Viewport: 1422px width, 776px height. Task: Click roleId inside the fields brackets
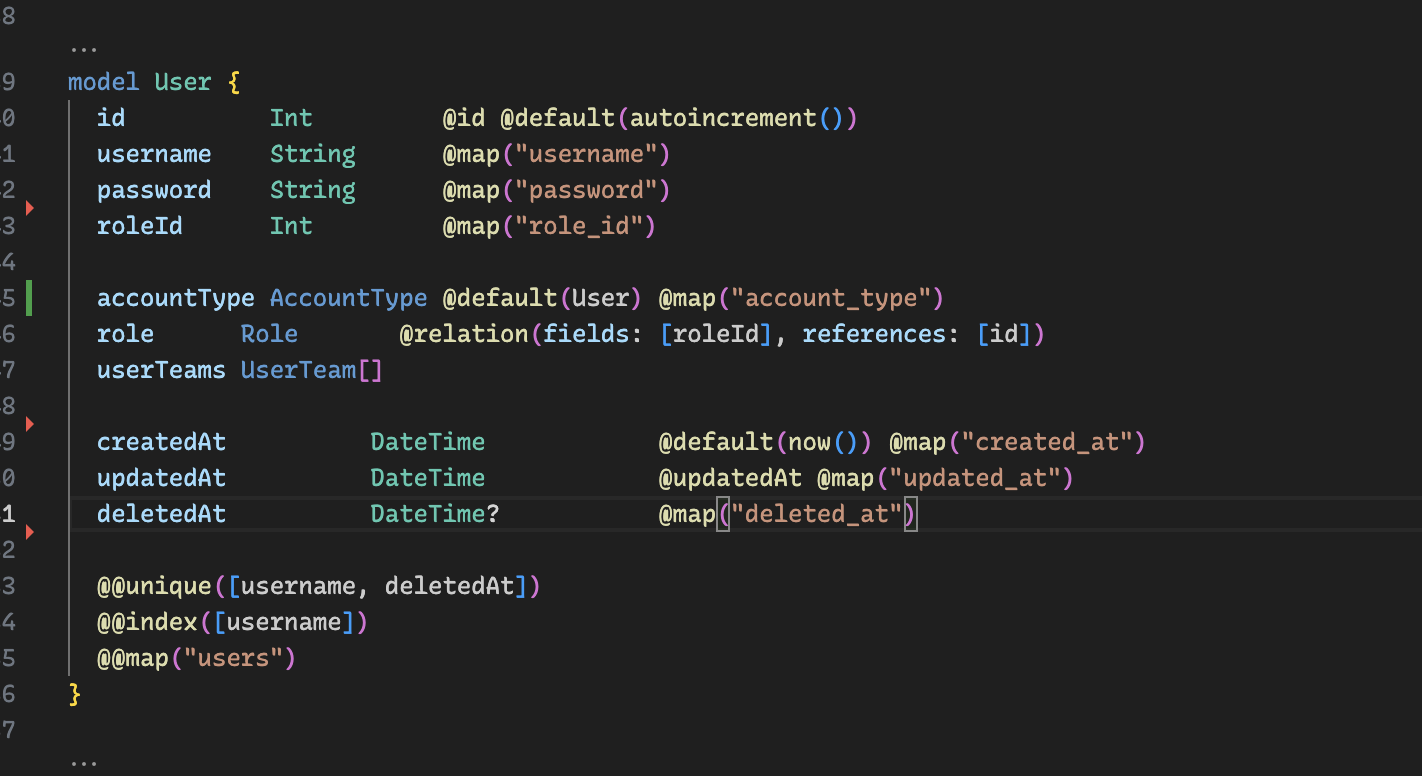pyautogui.click(x=716, y=334)
